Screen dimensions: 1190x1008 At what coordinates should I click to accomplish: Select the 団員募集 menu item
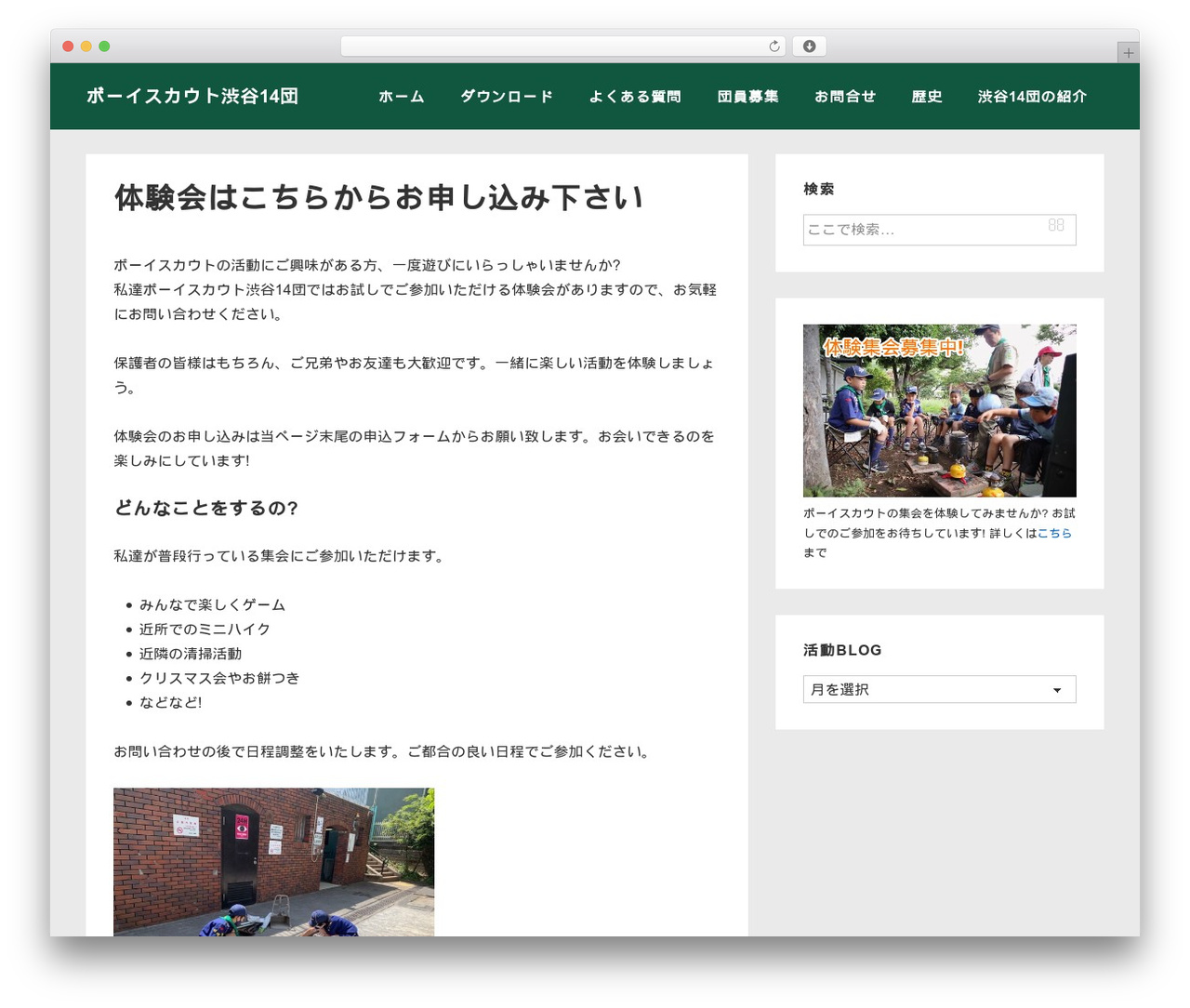[748, 97]
